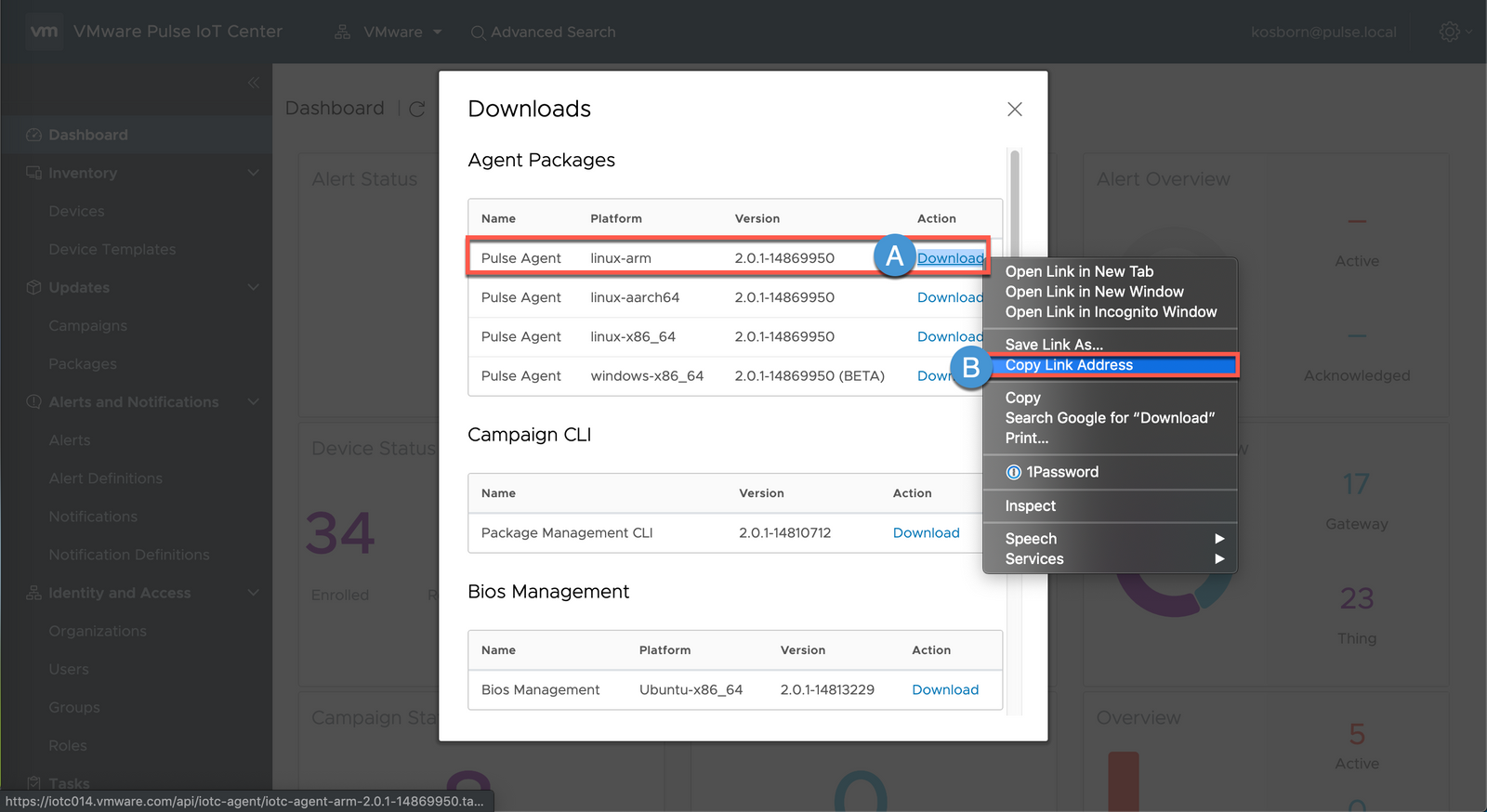
Task: Click the 1Password icon in context menu
Action: 1014,472
